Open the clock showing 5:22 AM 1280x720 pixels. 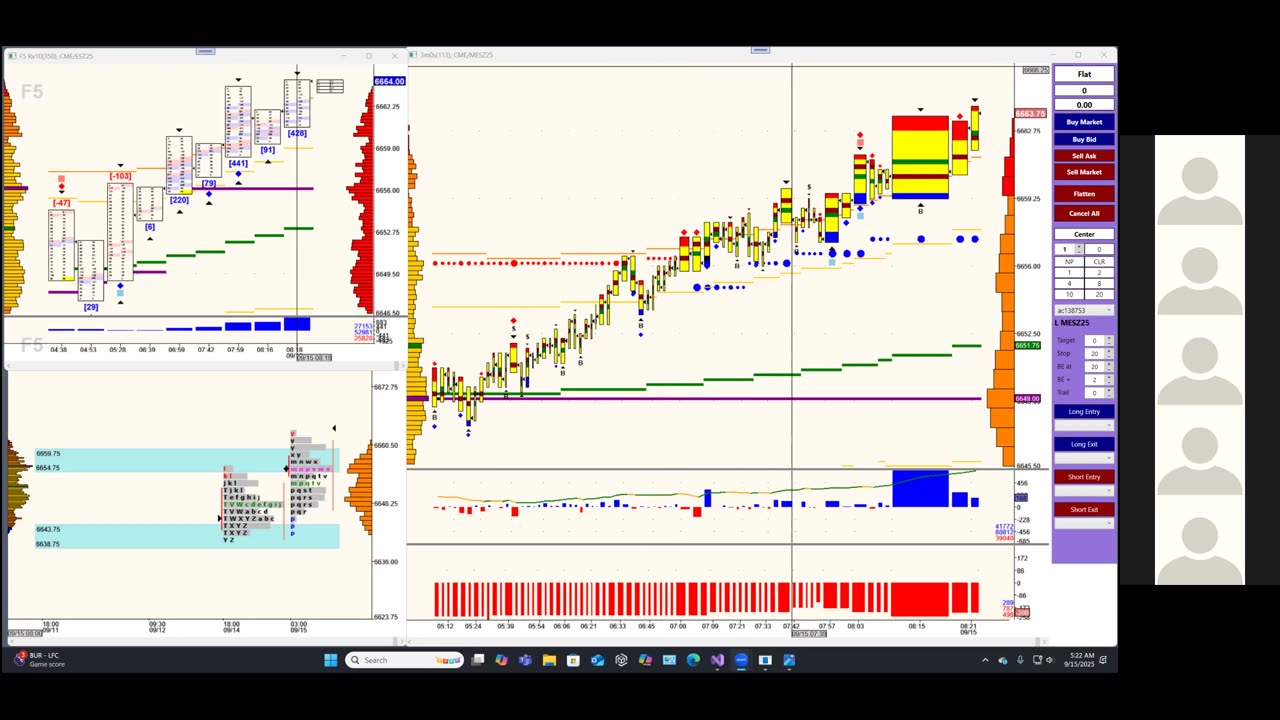(1081, 660)
